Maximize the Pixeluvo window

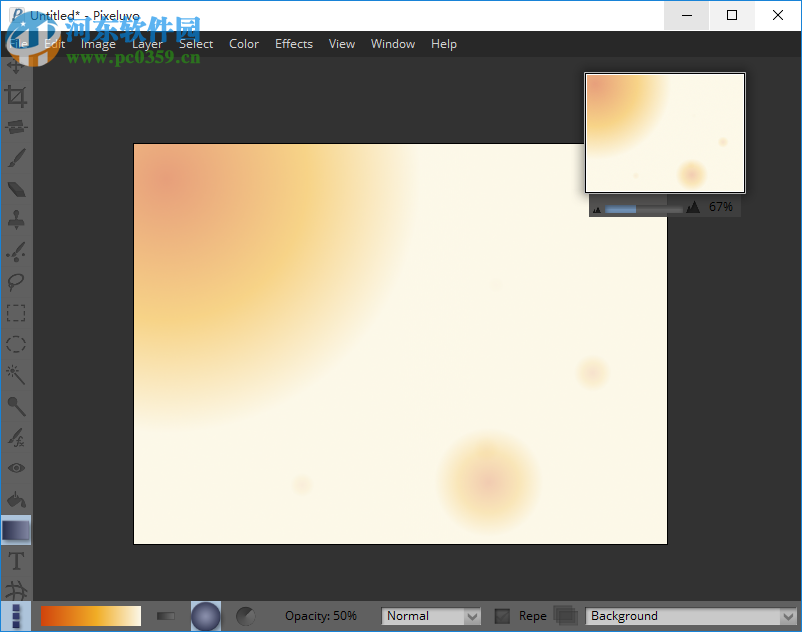click(x=732, y=15)
